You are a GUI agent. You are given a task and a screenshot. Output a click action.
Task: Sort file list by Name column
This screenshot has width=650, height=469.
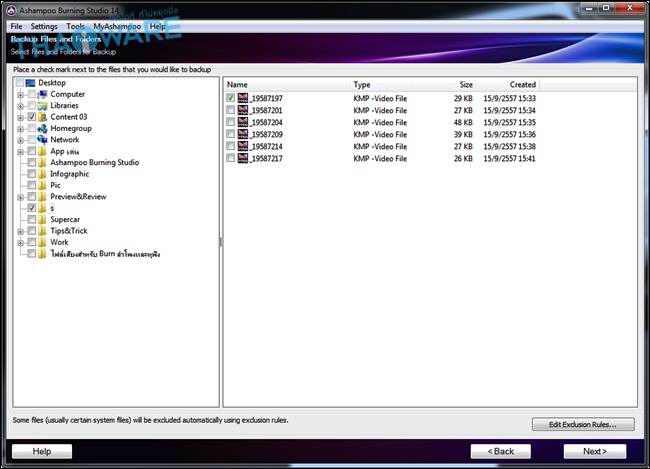[x=287, y=85]
